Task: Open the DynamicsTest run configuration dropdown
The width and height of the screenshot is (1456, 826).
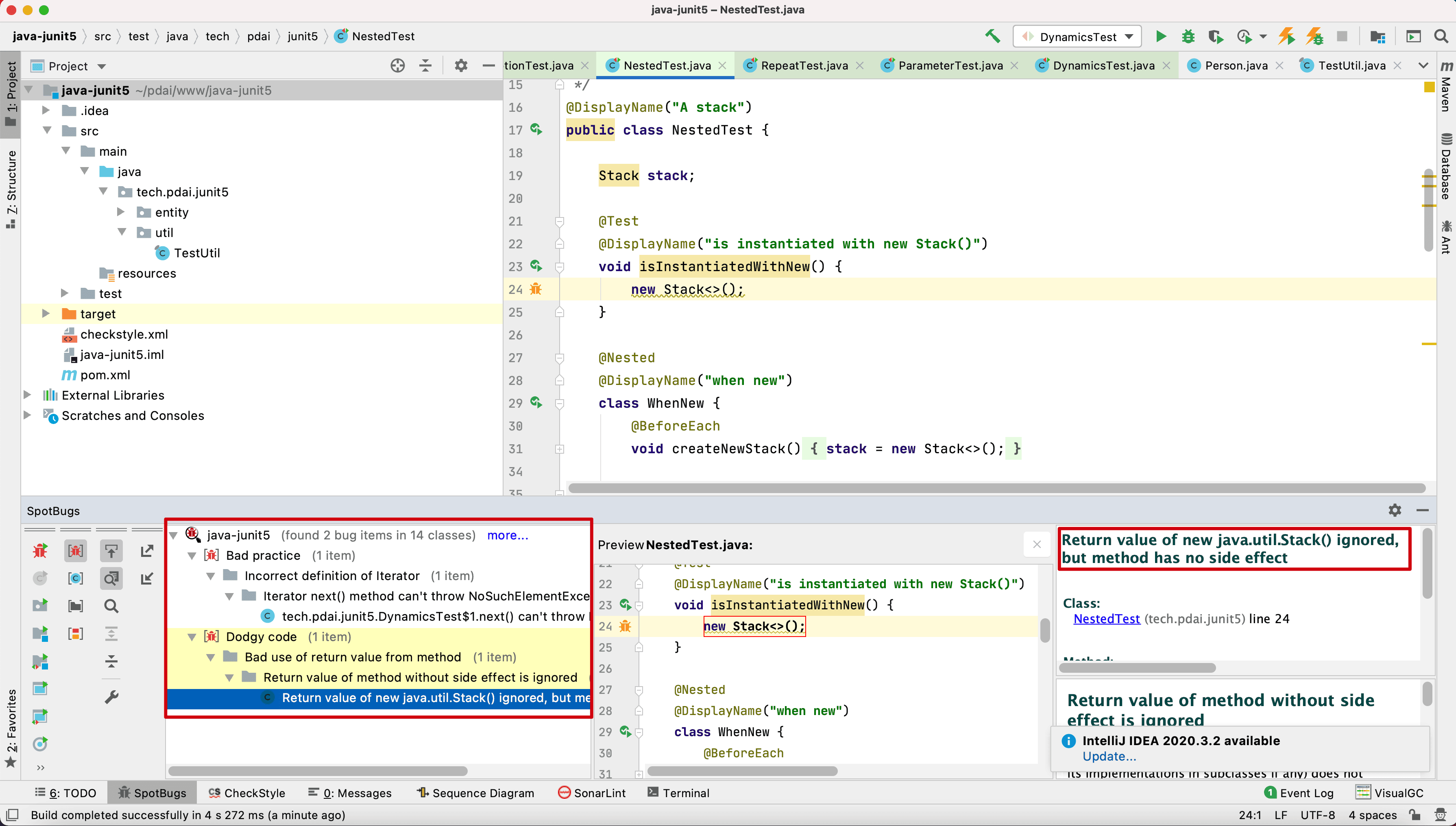Action: pos(1077,37)
